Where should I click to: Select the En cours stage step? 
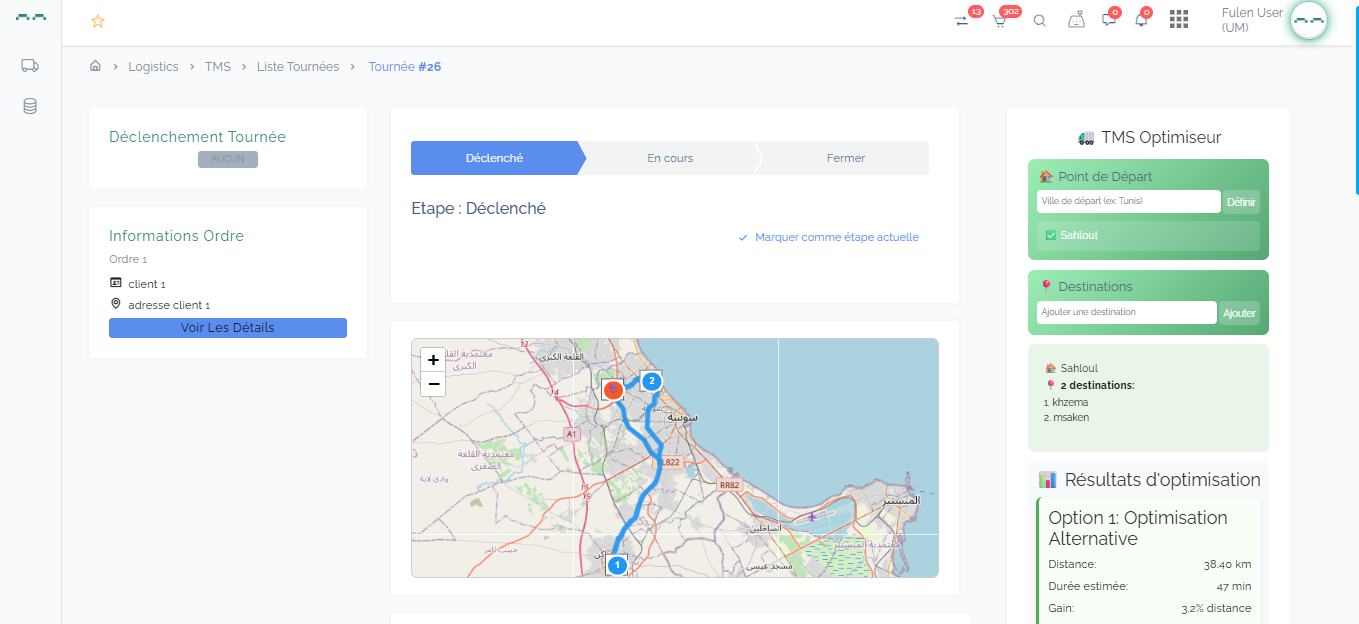coord(670,158)
